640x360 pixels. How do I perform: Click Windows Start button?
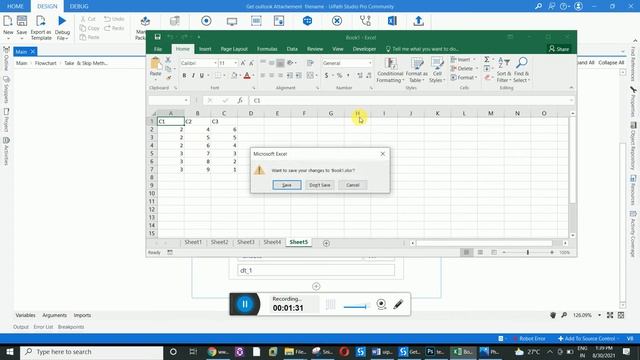point(9,352)
